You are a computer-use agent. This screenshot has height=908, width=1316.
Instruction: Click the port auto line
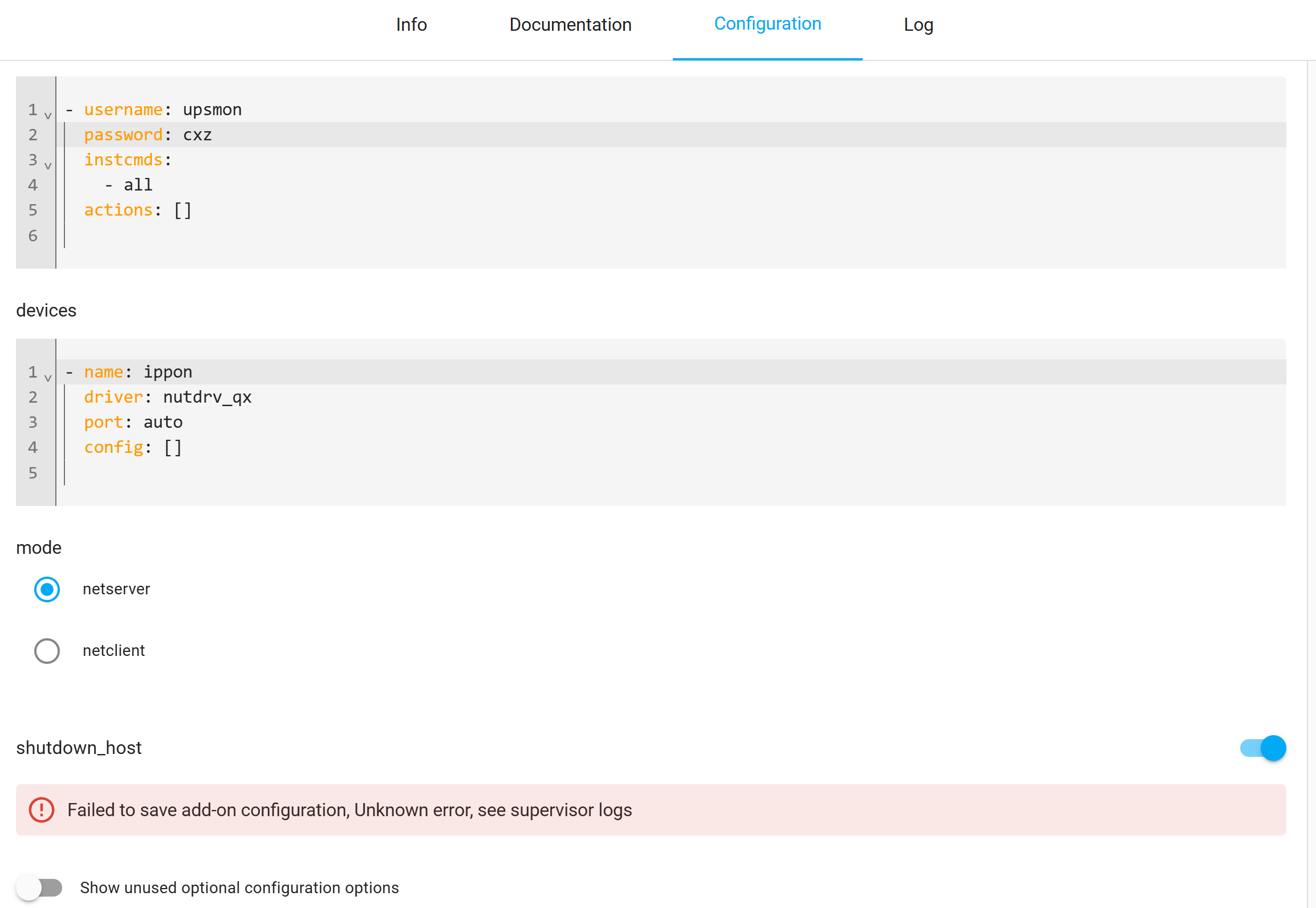point(163,421)
